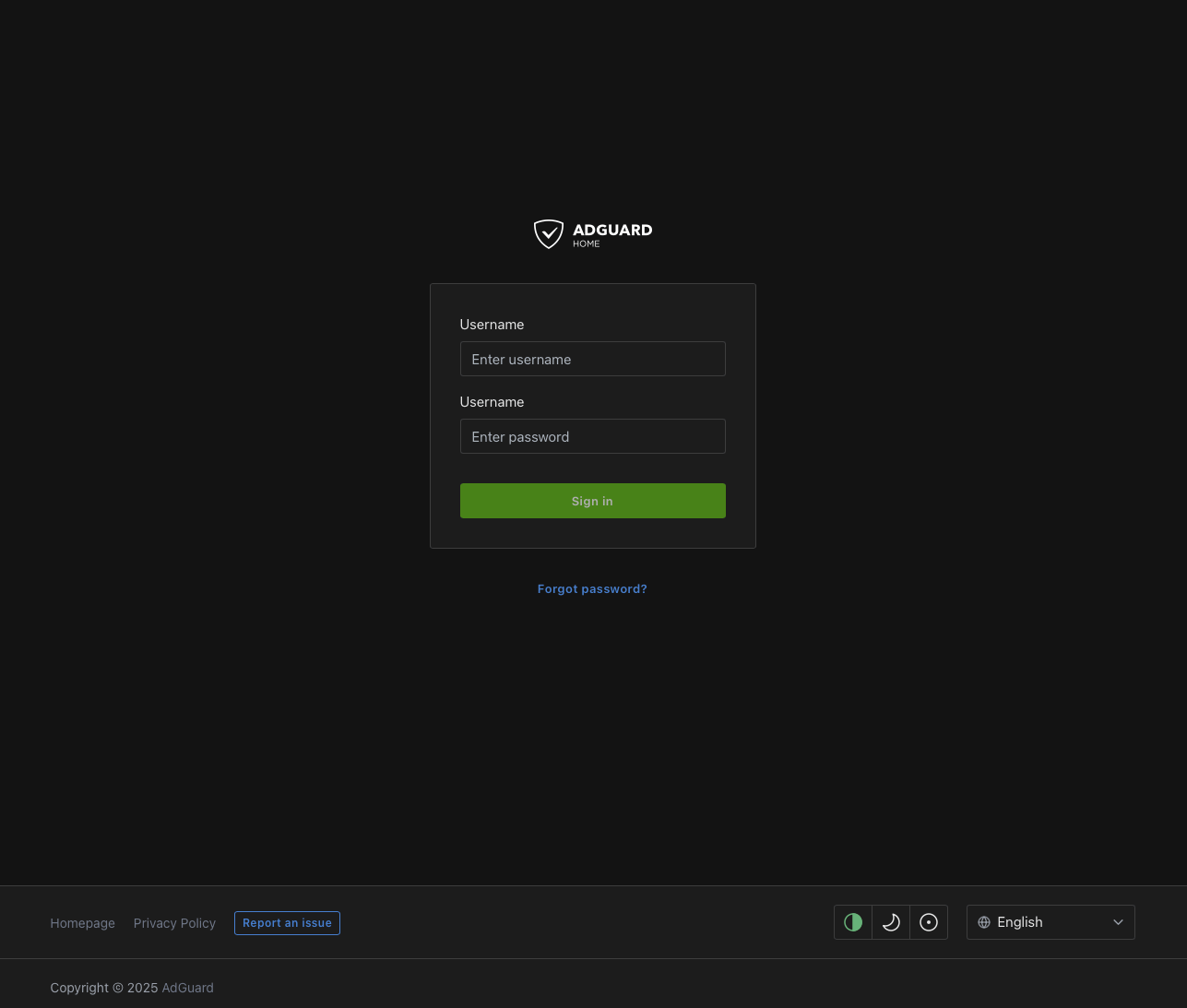Expand the English language dropdown
The width and height of the screenshot is (1187, 1008).
(1050, 922)
